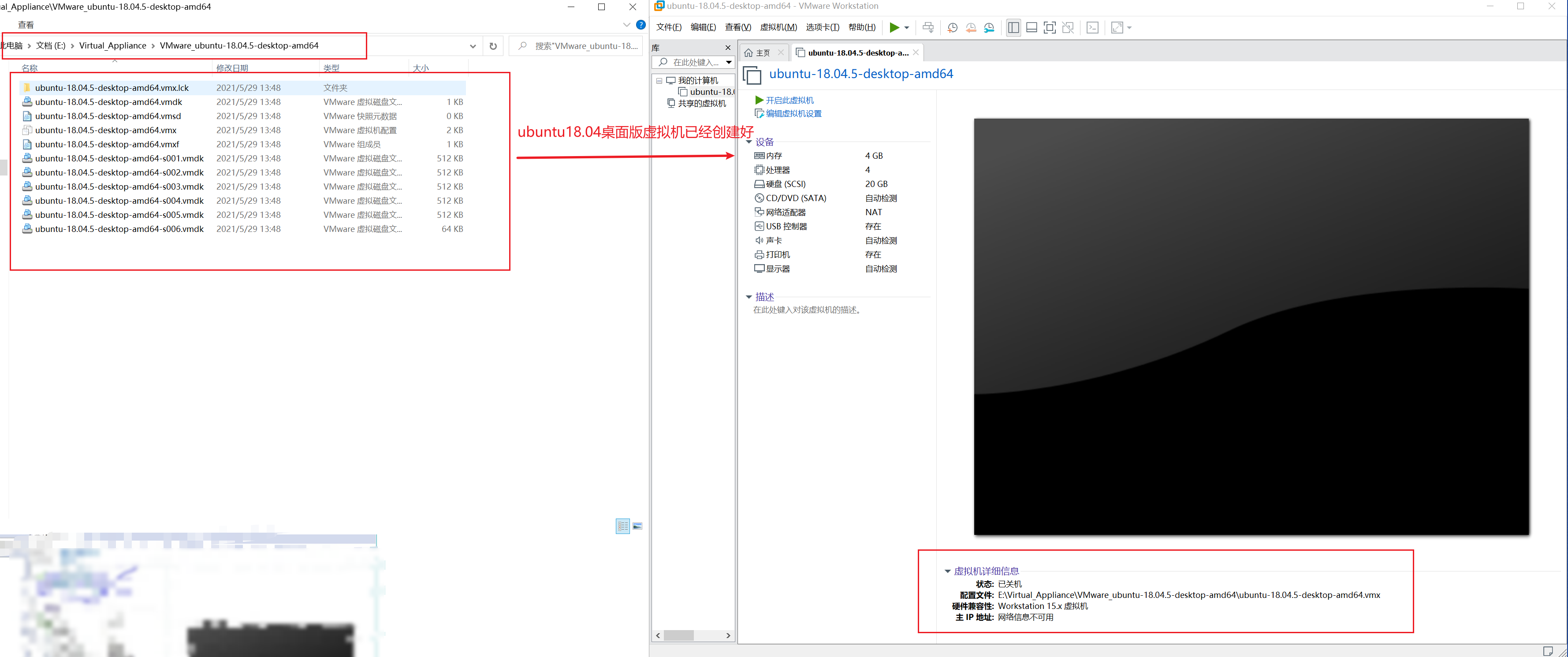Collapse the 我的计算机 tree node

click(x=659, y=80)
